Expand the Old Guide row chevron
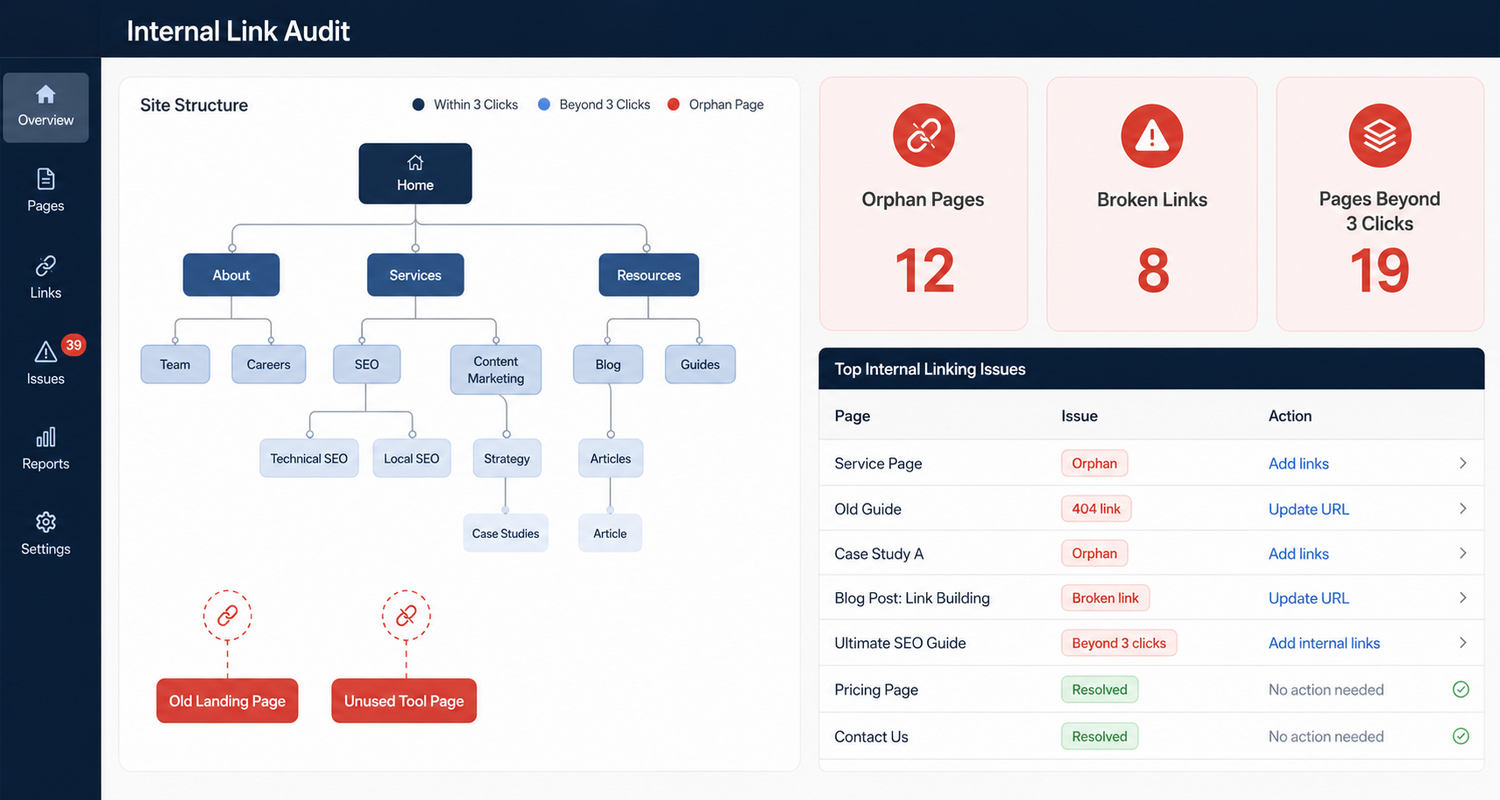1500x800 pixels. pos(1463,509)
